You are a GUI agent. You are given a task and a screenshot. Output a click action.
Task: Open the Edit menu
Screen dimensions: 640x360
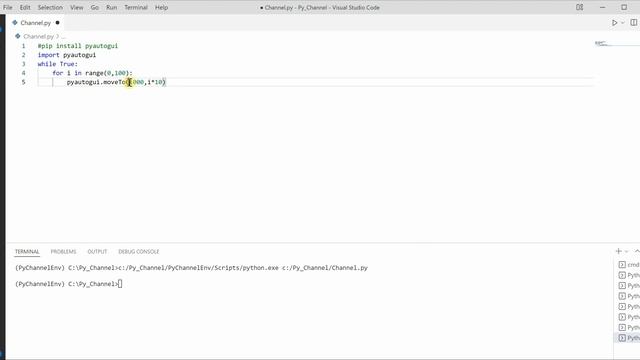click(25, 7)
